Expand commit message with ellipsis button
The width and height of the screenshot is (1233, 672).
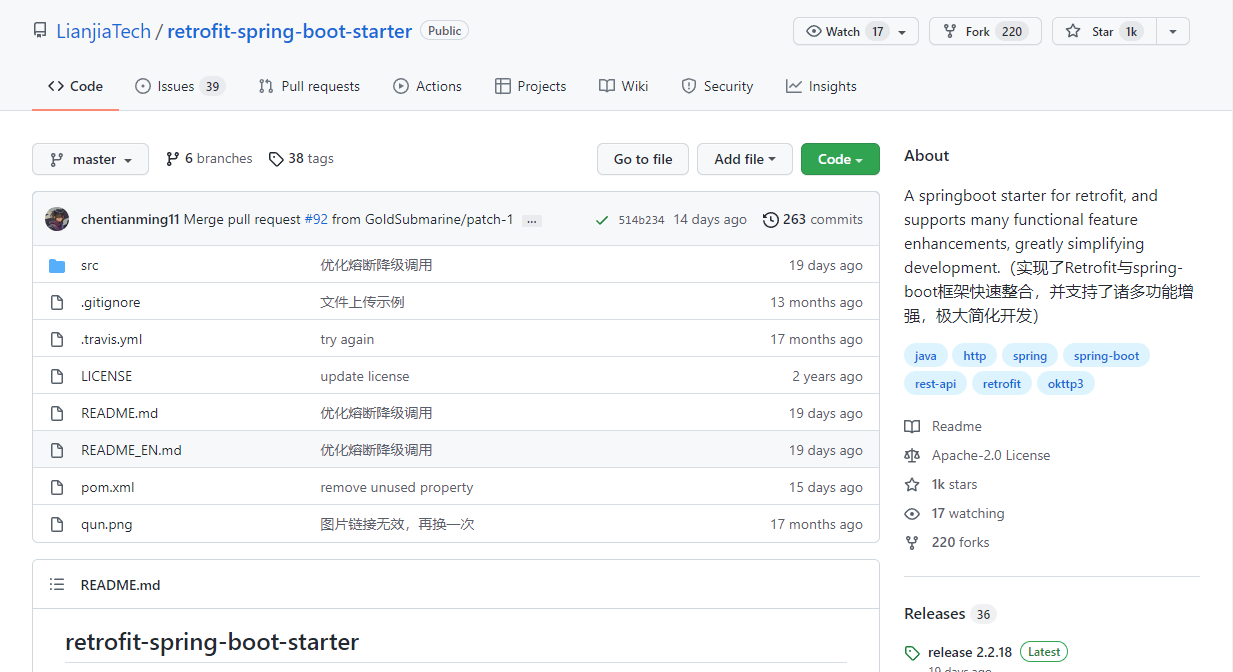pos(531,220)
